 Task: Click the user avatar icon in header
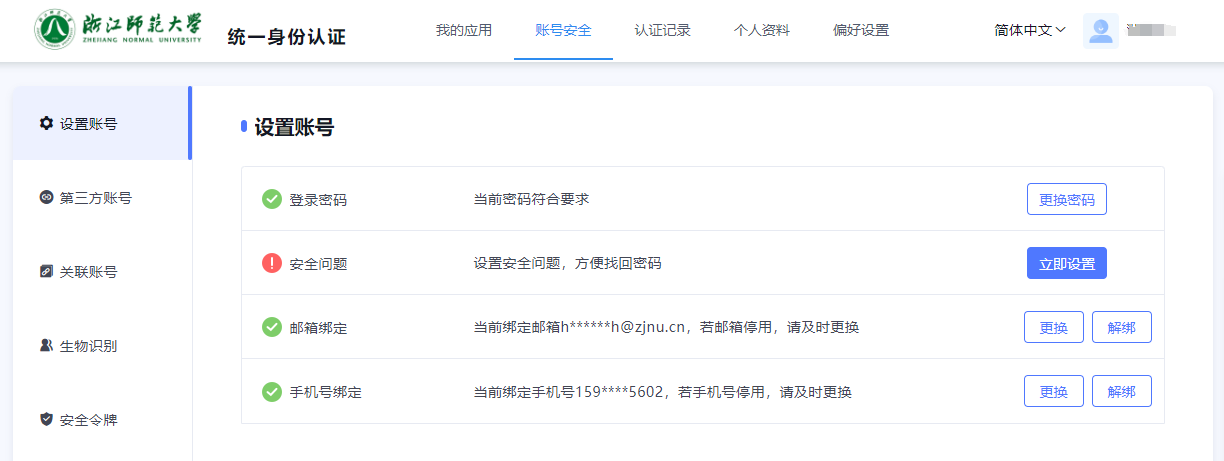1100,31
